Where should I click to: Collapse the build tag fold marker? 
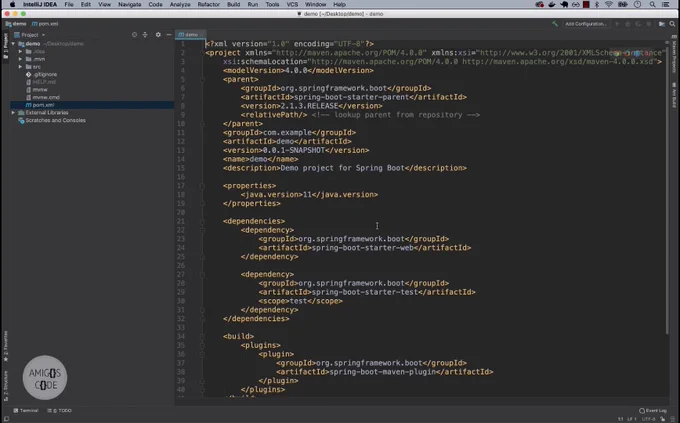click(202, 336)
